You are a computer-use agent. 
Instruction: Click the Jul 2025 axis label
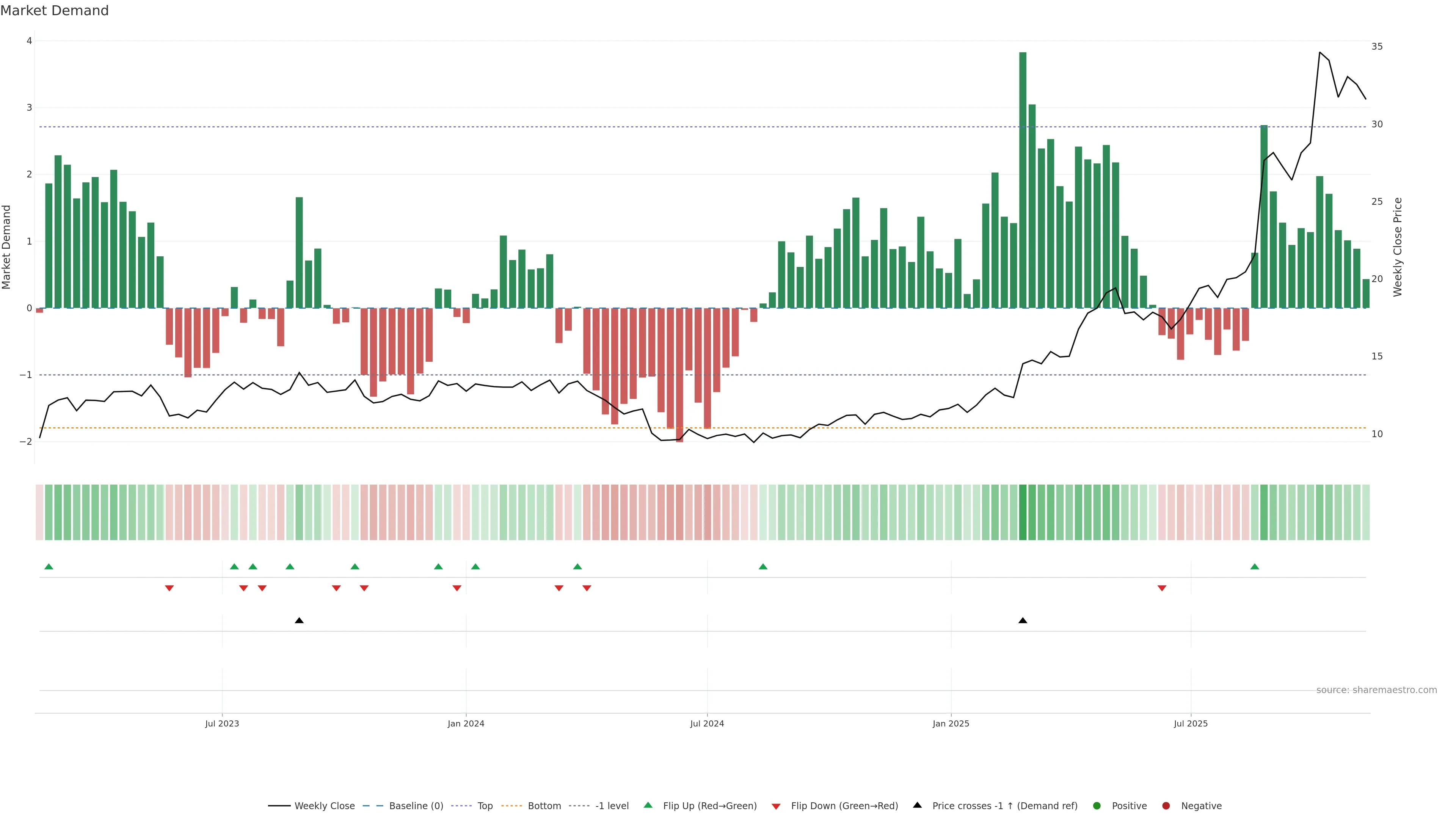pyautogui.click(x=1190, y=723)
